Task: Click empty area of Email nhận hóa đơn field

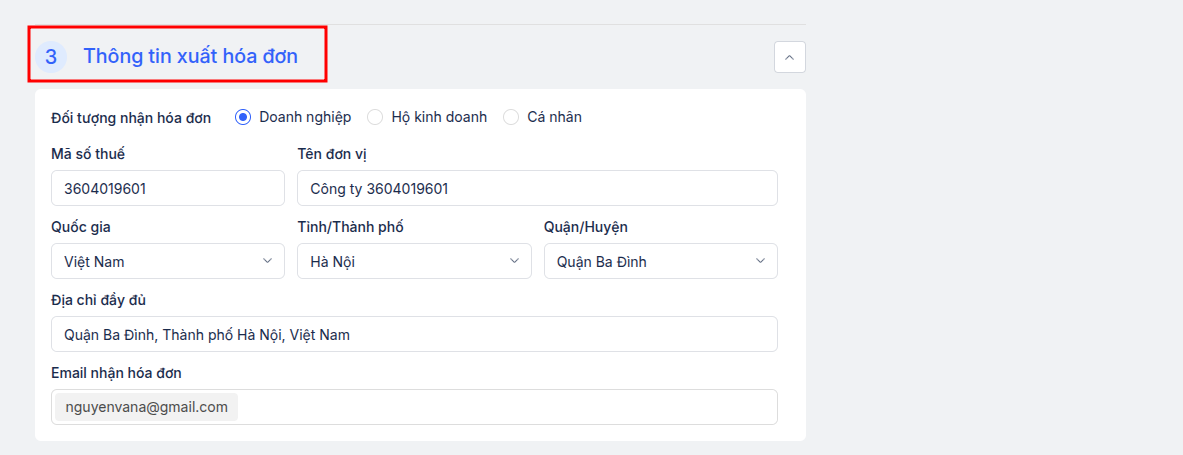Action: 505,407
